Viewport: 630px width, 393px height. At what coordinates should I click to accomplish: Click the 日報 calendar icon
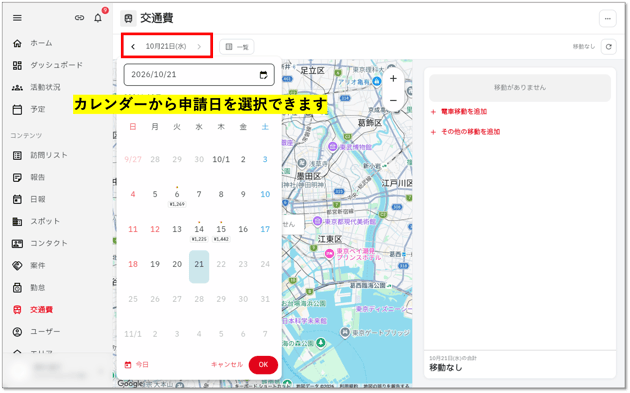click(x=17, y=199)
